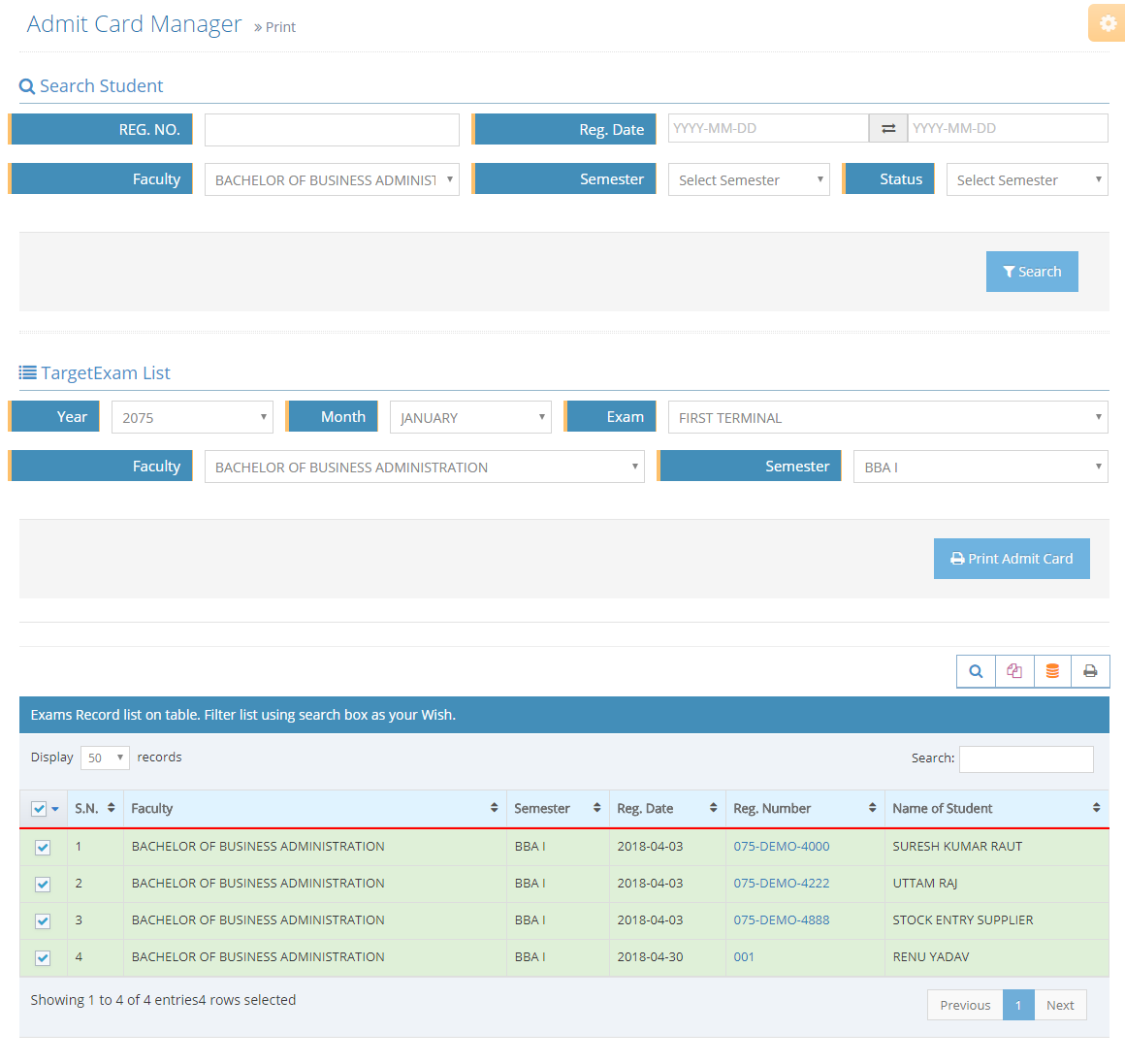Click the Search filter button
The image size is (1125, 1064).
pos(1032,272)
